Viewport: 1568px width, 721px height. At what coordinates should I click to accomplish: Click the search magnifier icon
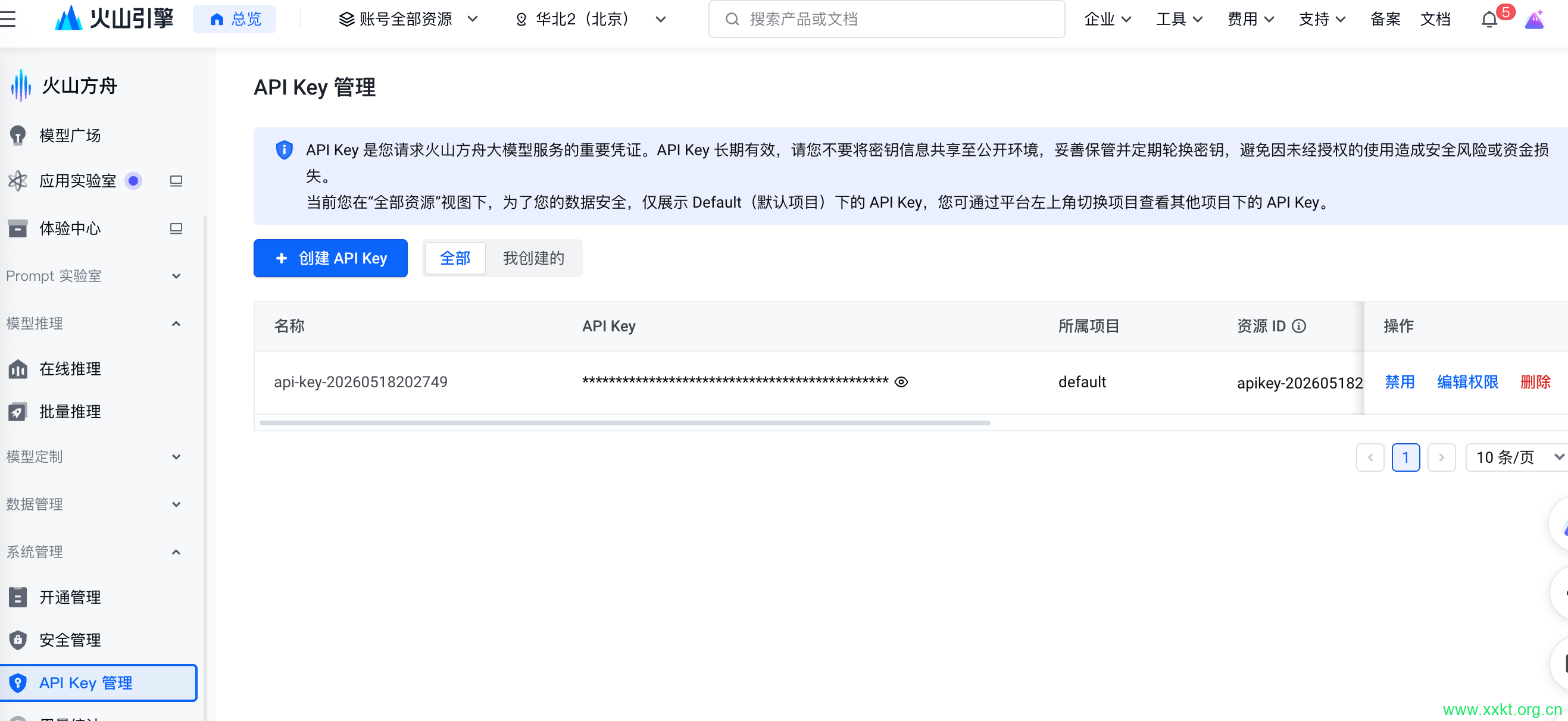click(732, 20)
